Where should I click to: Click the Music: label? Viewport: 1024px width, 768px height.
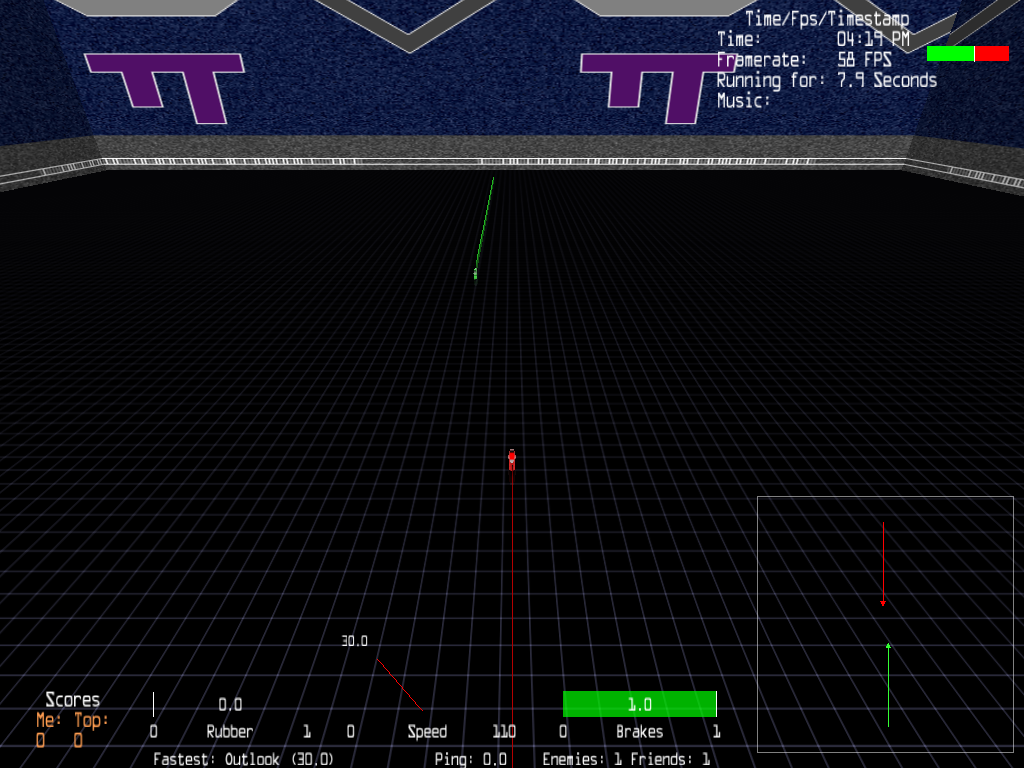pyautogui.click(x=744, y=100)
